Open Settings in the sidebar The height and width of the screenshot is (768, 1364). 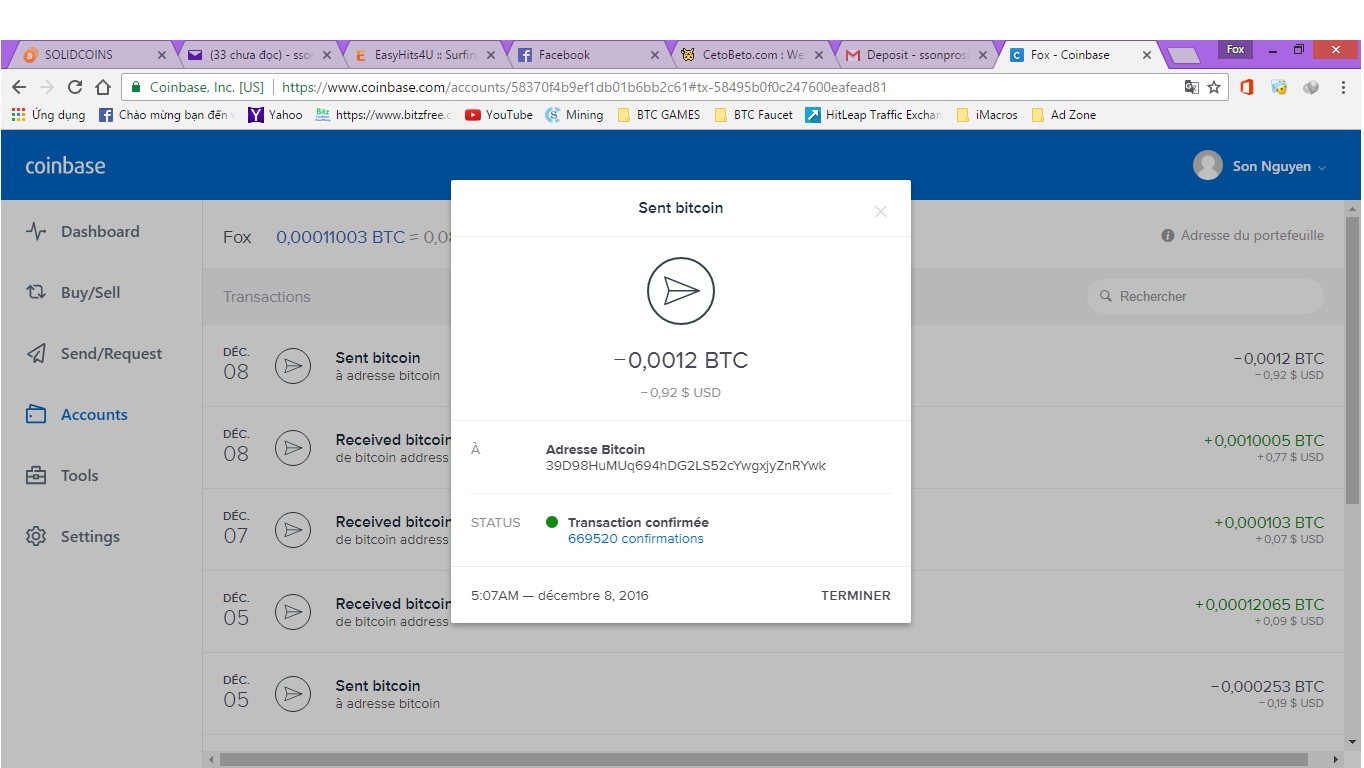(x=90, y=537)
